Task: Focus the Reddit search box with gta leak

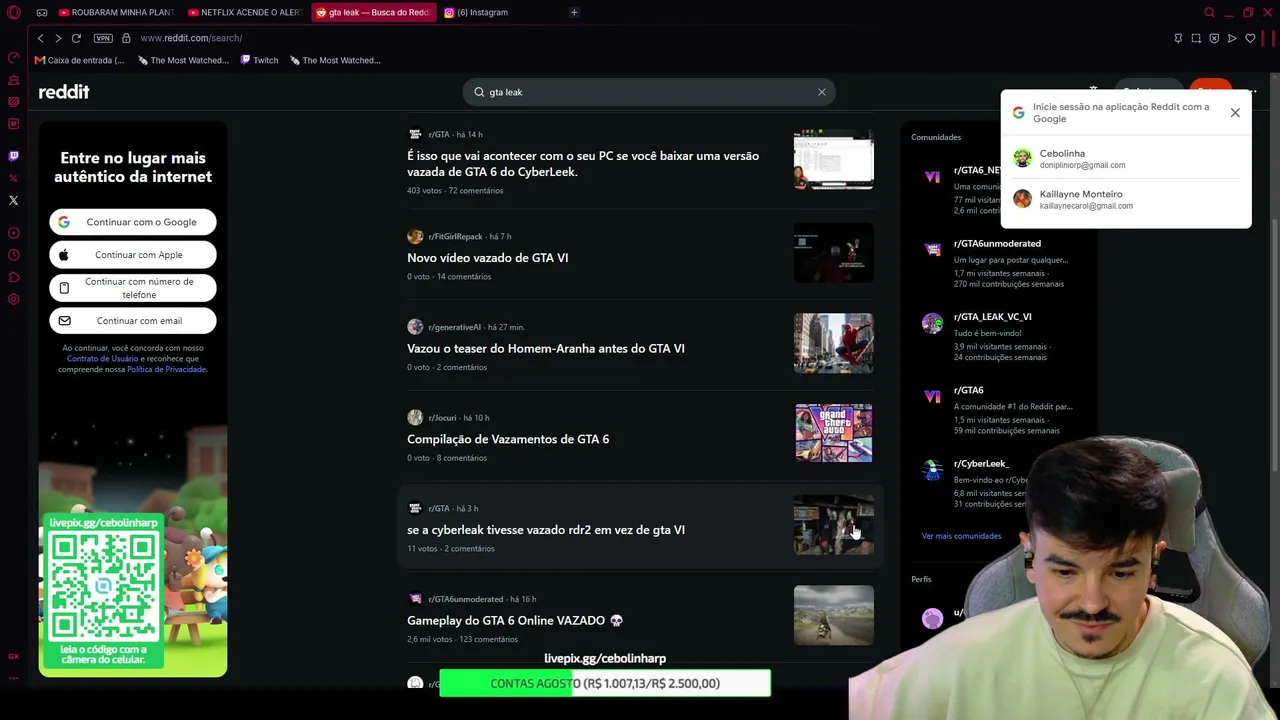Action: click(x=648, y=92)
